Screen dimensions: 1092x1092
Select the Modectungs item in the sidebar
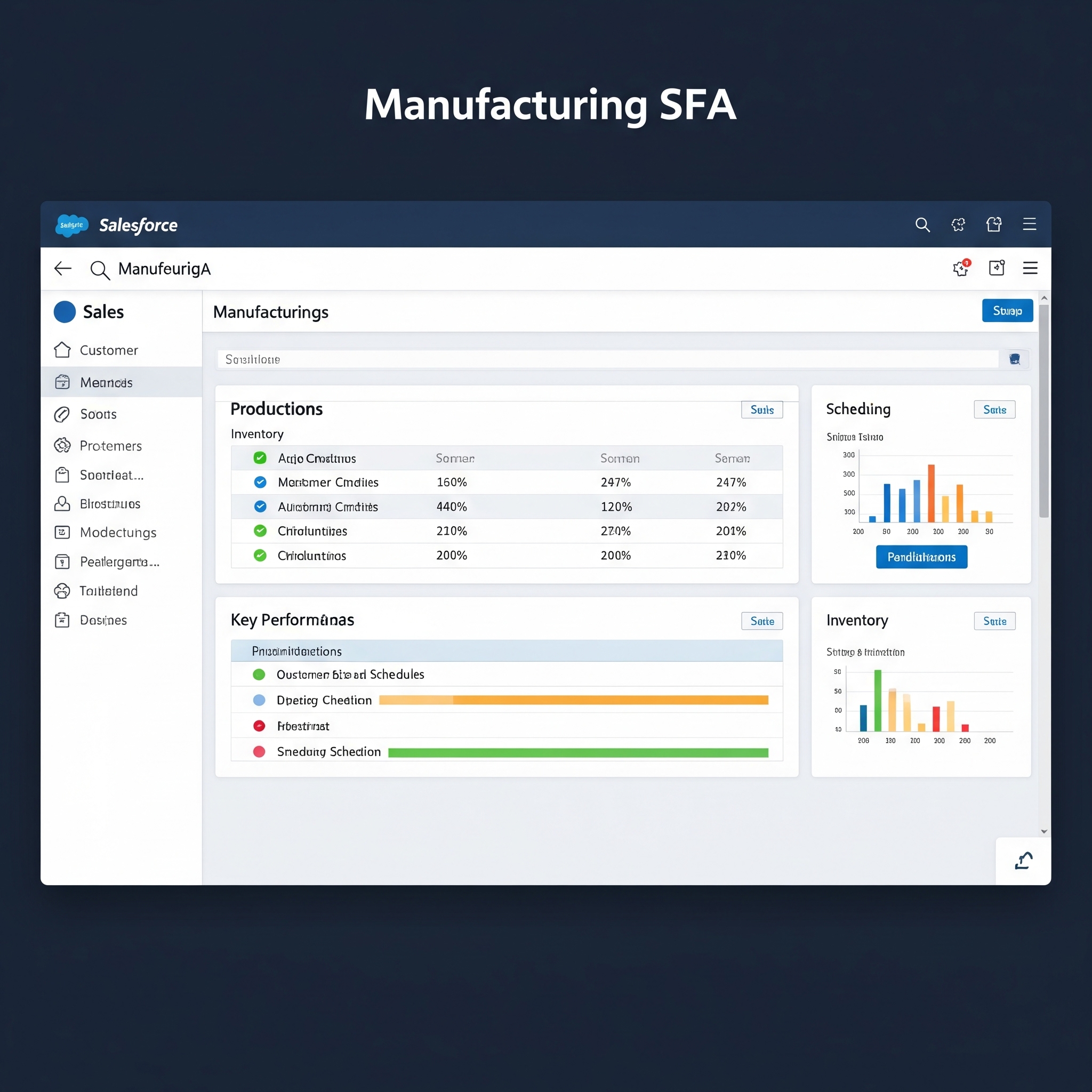pyautogui.click(x=117, y=533)
